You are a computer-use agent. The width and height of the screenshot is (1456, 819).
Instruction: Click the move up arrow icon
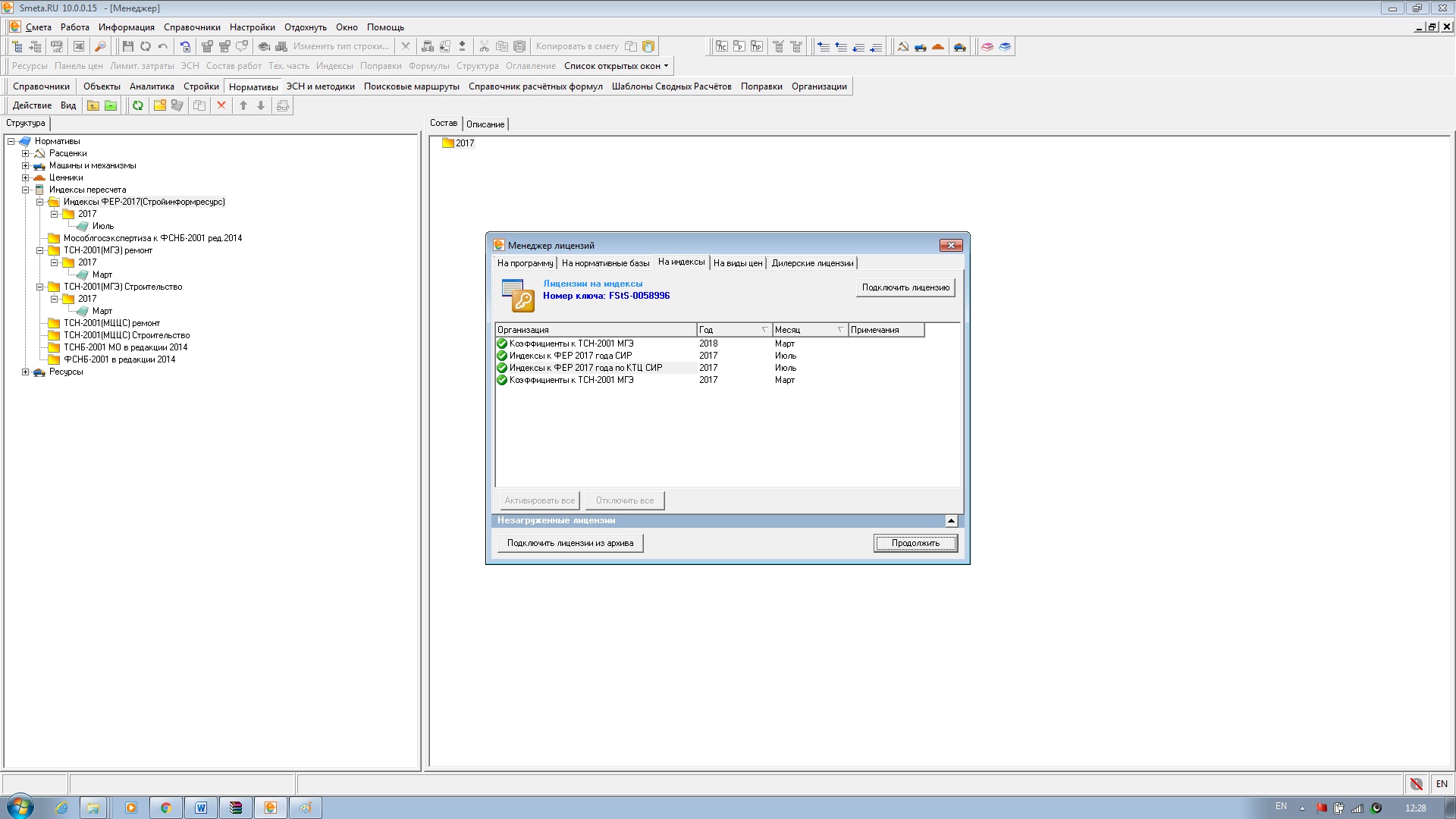[243, 105]
